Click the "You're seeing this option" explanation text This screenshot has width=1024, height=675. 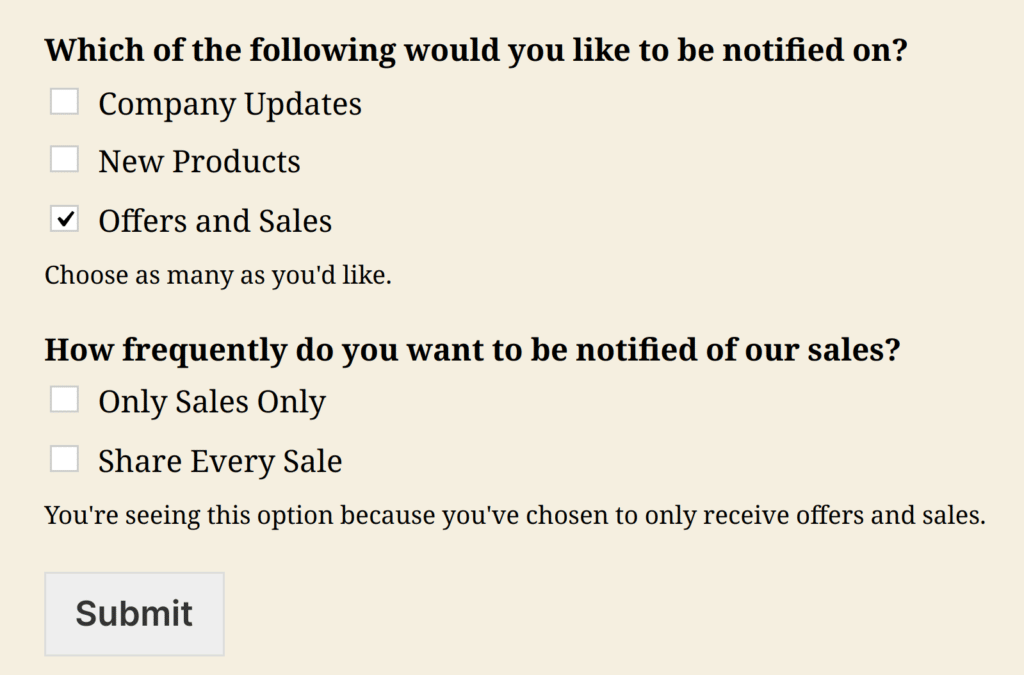[x=515, y=516]
